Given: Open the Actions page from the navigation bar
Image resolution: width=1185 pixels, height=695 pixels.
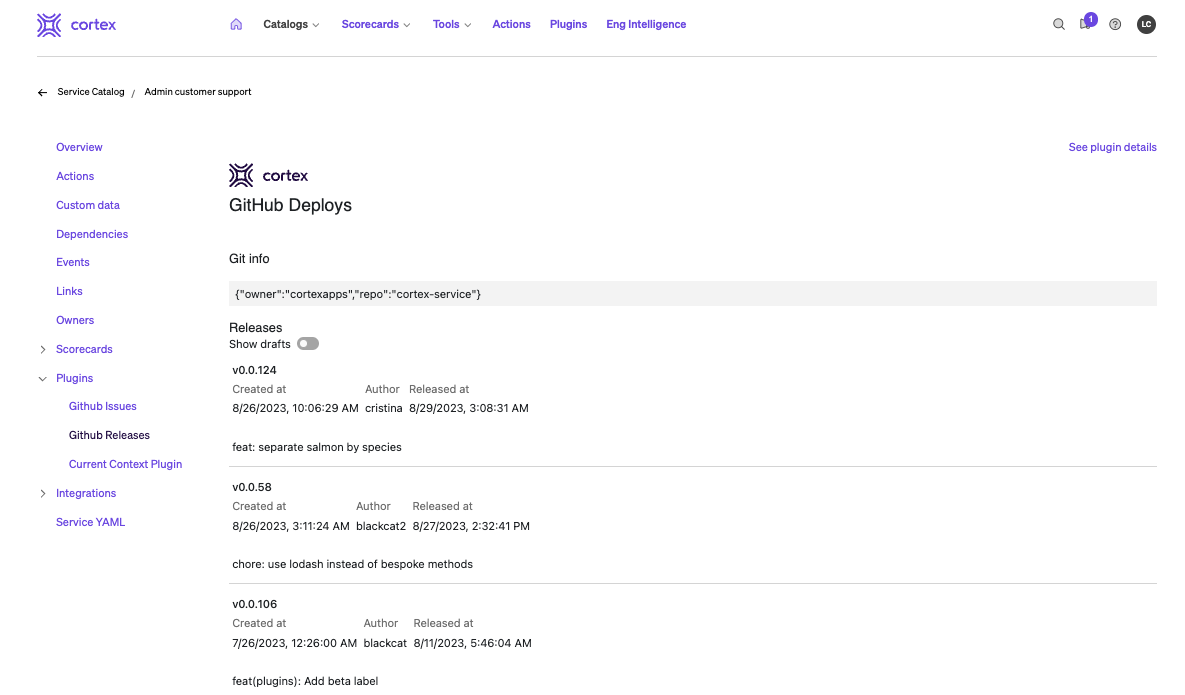Looking at the screenshot, I should coord(511,24).
